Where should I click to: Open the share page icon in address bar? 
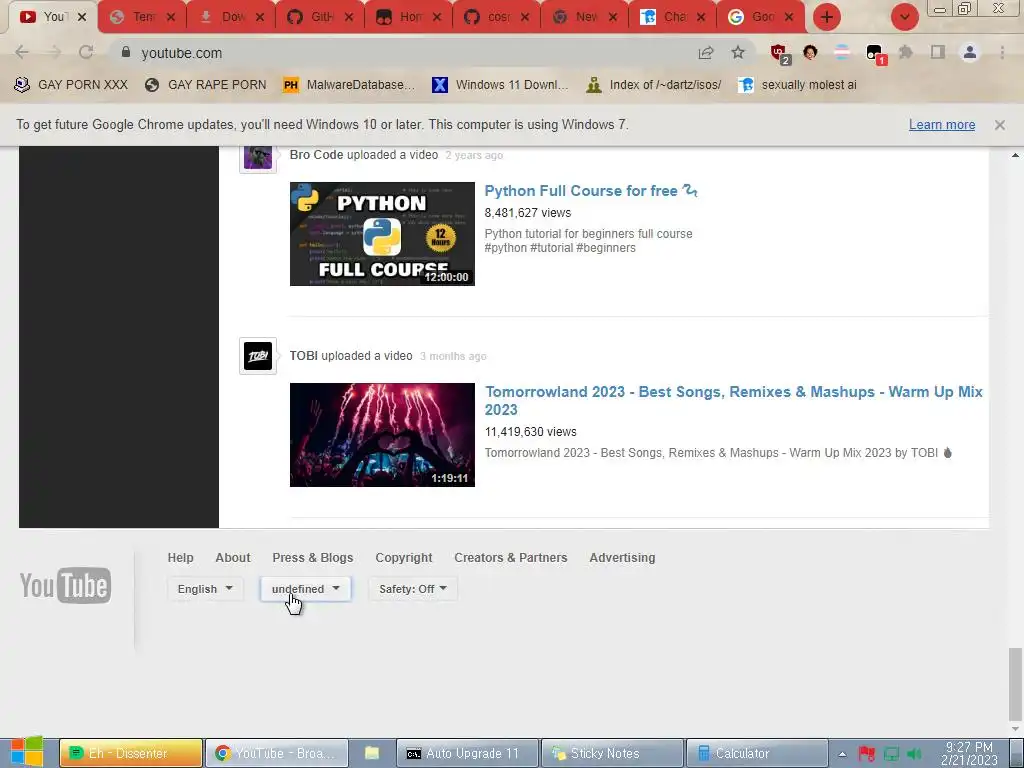pos(706,53)
